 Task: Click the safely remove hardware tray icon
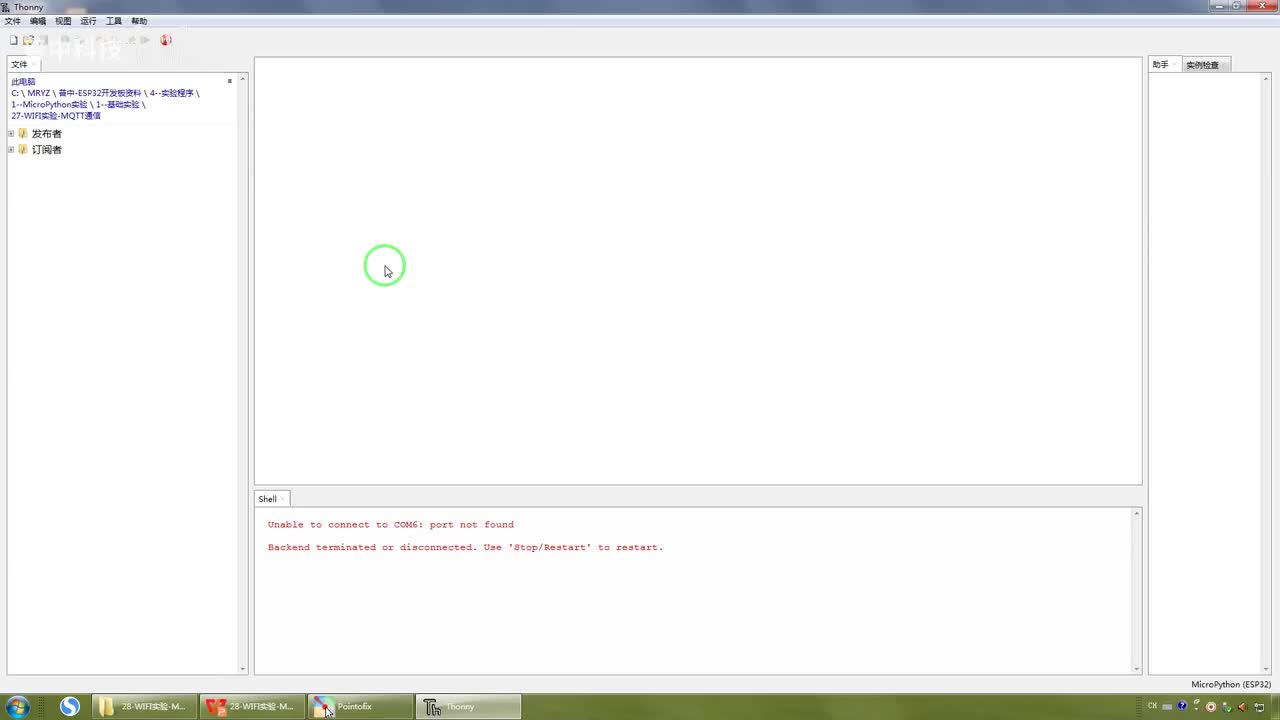pyautogui.click(x=1227, y=707)
